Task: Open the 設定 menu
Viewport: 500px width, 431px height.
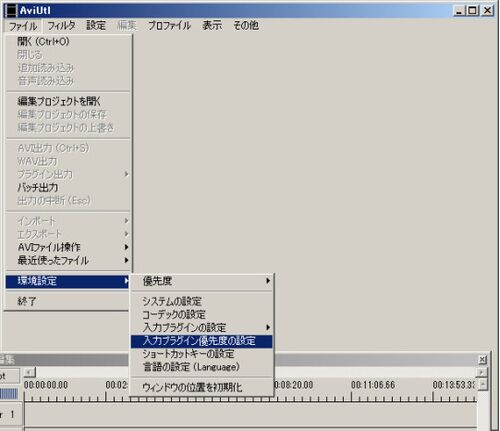Action: 96,26
